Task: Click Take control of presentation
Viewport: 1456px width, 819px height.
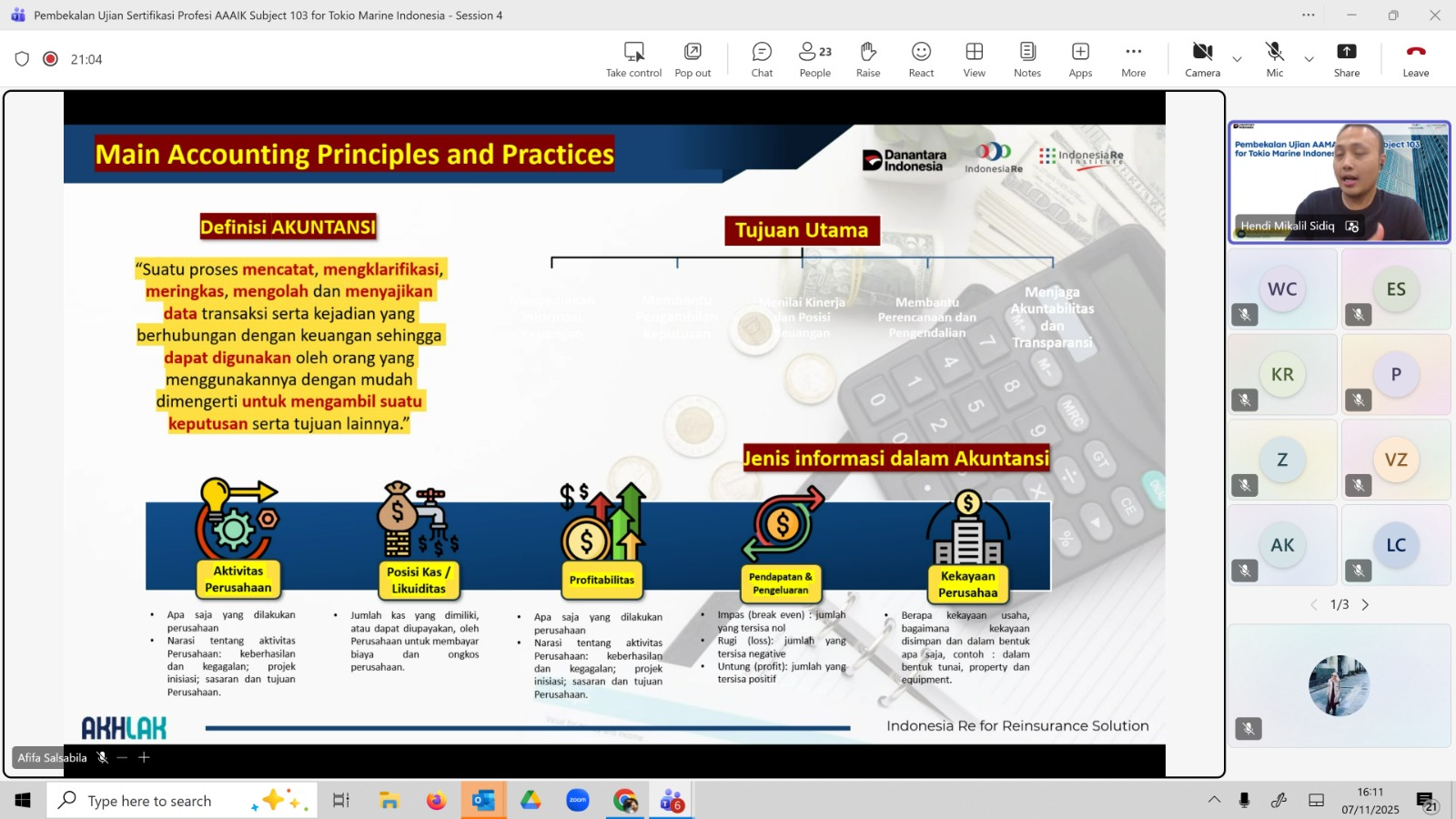Action: (633, 59)
